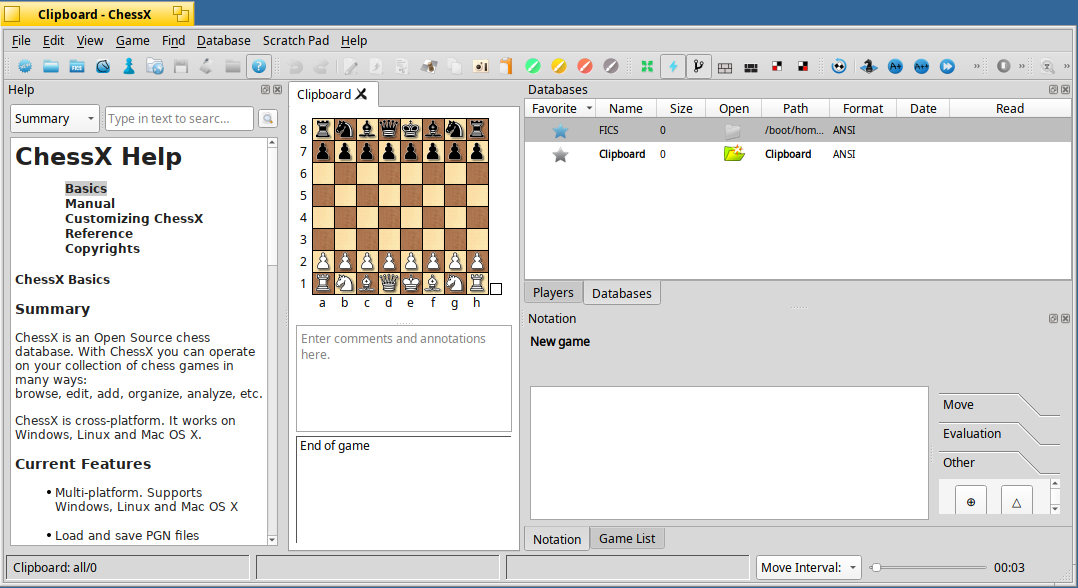Image resolution: width=1078 pixels, height=588 pixels.
Task: Toggle the branch variations toolbar button
Action: [x=698, y=66]
